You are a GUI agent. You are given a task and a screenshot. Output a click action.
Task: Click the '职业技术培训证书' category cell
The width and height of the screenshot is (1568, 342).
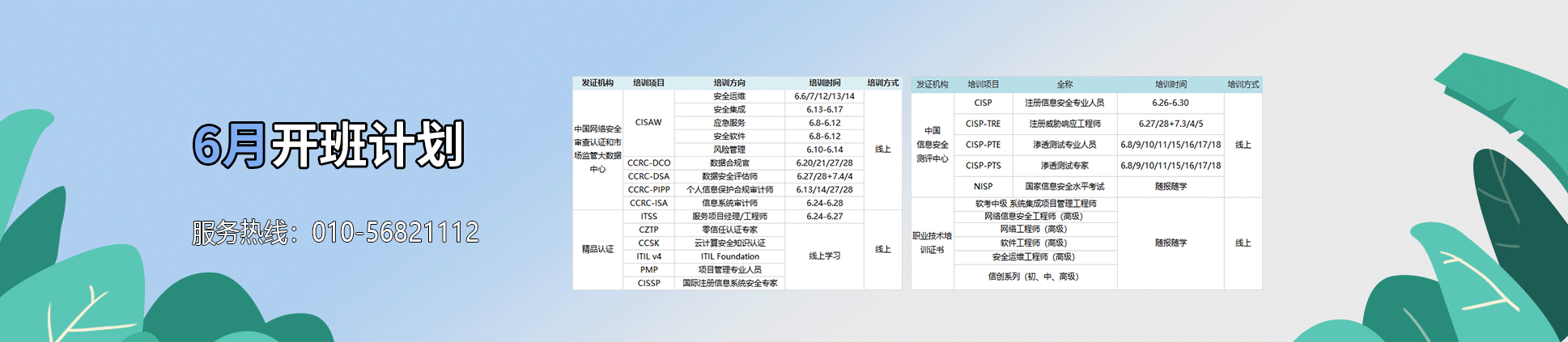(x=932, y=243)
